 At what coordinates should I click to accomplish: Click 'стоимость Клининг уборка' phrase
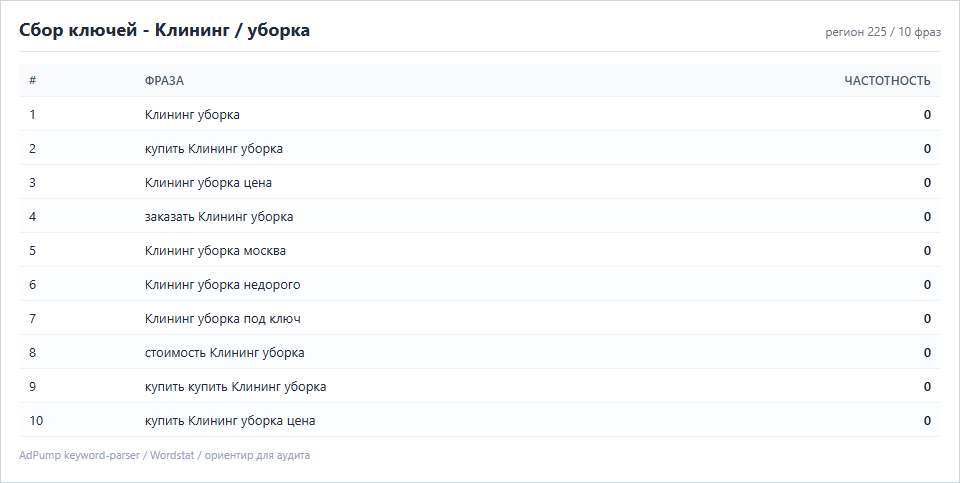[x=225, y=353]
